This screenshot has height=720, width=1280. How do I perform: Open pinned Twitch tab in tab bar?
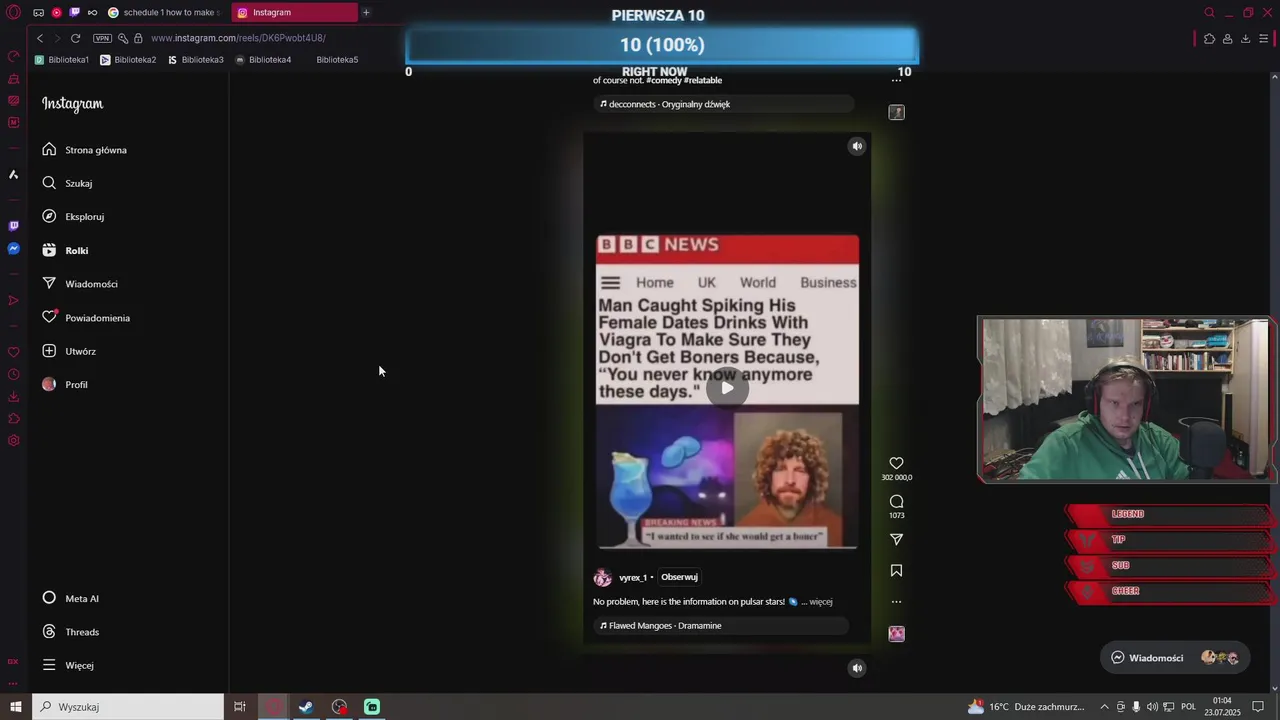(74, 13)
